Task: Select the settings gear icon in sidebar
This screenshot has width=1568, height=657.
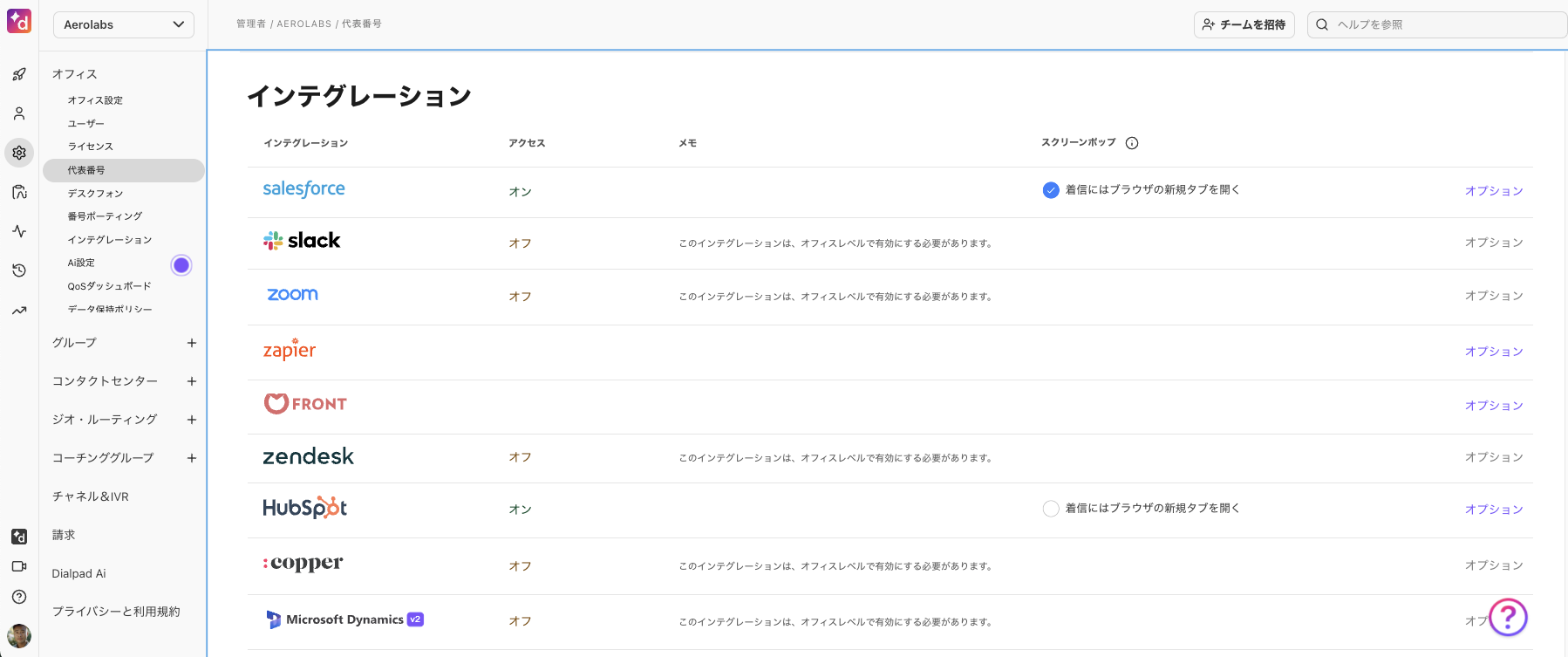Action: pyautogui.click(x=19, y=153)
